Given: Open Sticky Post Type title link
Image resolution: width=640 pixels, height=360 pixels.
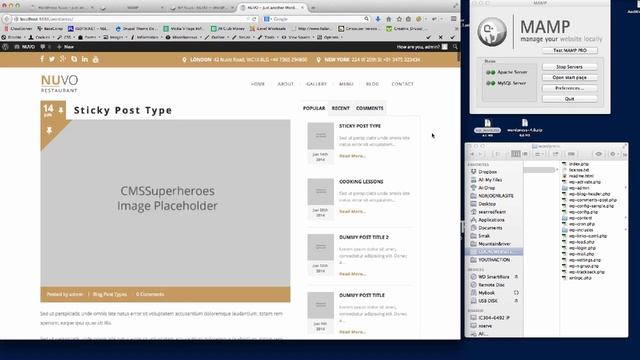Looking at the screenshot, I should coord(123,110).
